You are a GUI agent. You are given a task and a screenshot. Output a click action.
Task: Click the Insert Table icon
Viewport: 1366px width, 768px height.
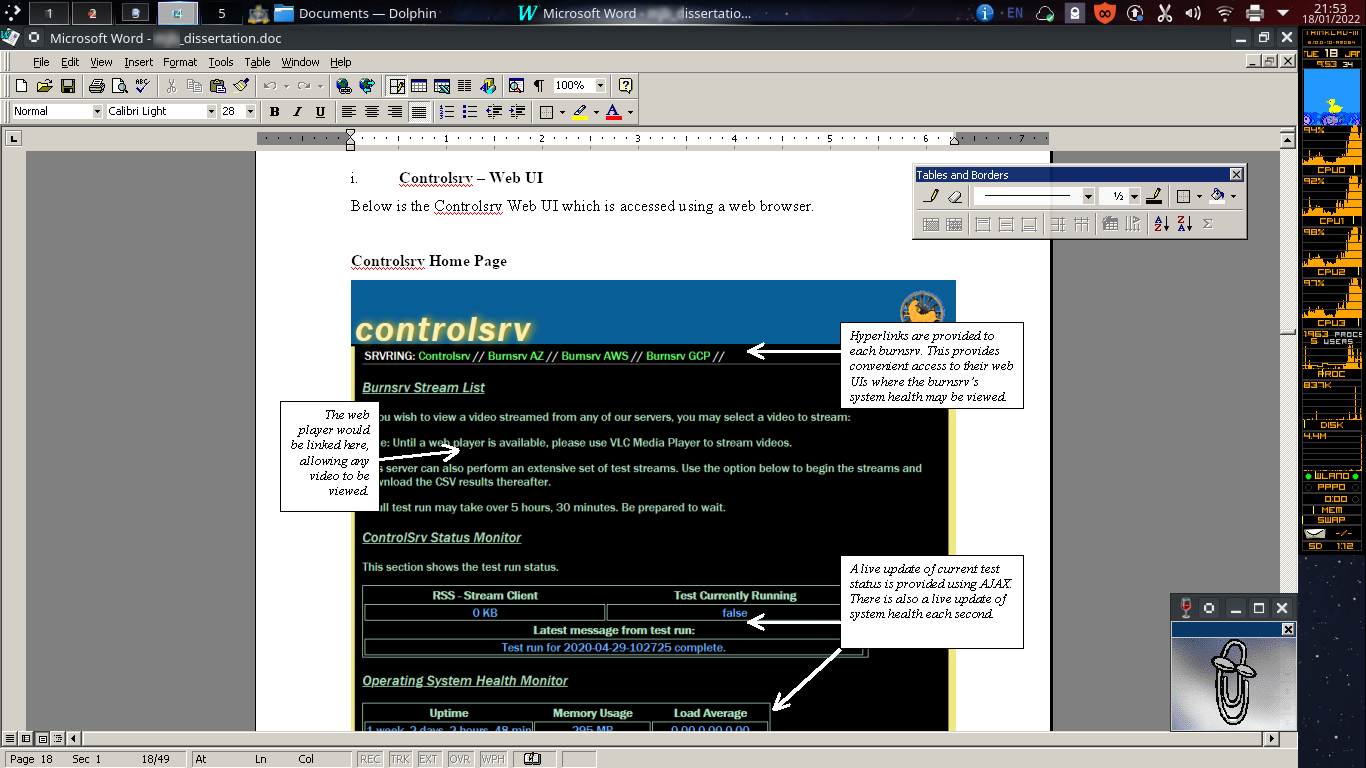[418, 86]
